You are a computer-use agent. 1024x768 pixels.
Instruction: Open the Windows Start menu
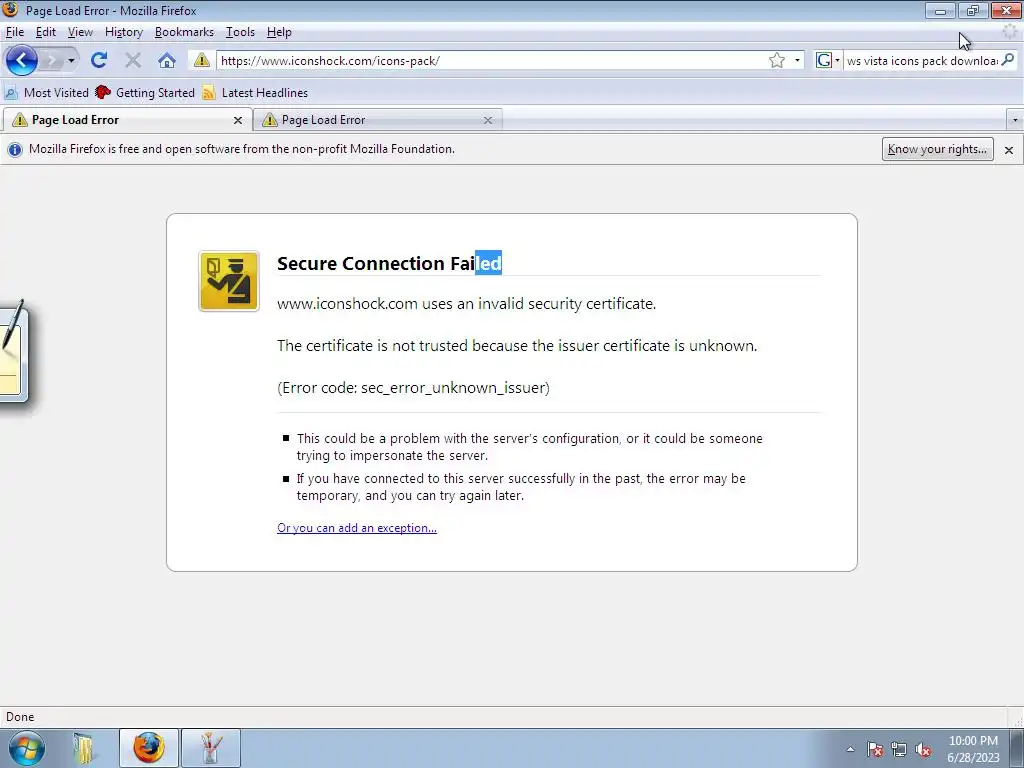tap(27, 748)
